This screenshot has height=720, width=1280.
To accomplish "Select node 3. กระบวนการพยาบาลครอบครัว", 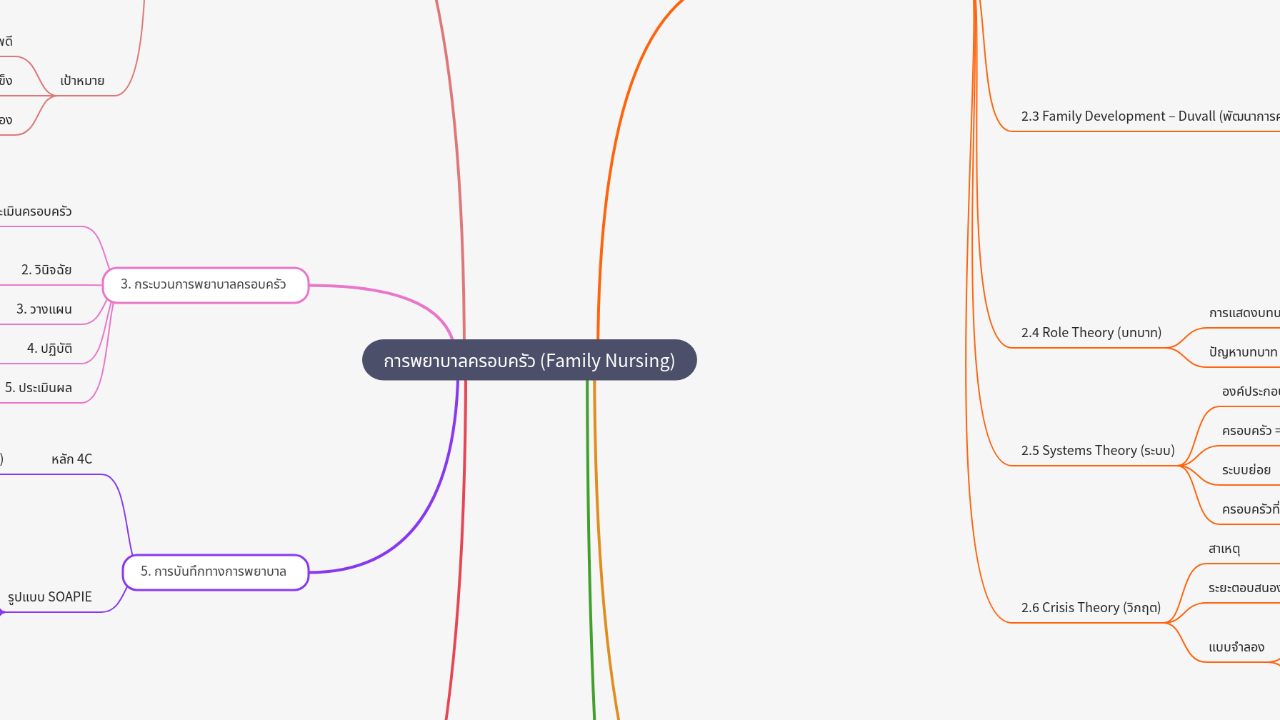I will [205, 285].
